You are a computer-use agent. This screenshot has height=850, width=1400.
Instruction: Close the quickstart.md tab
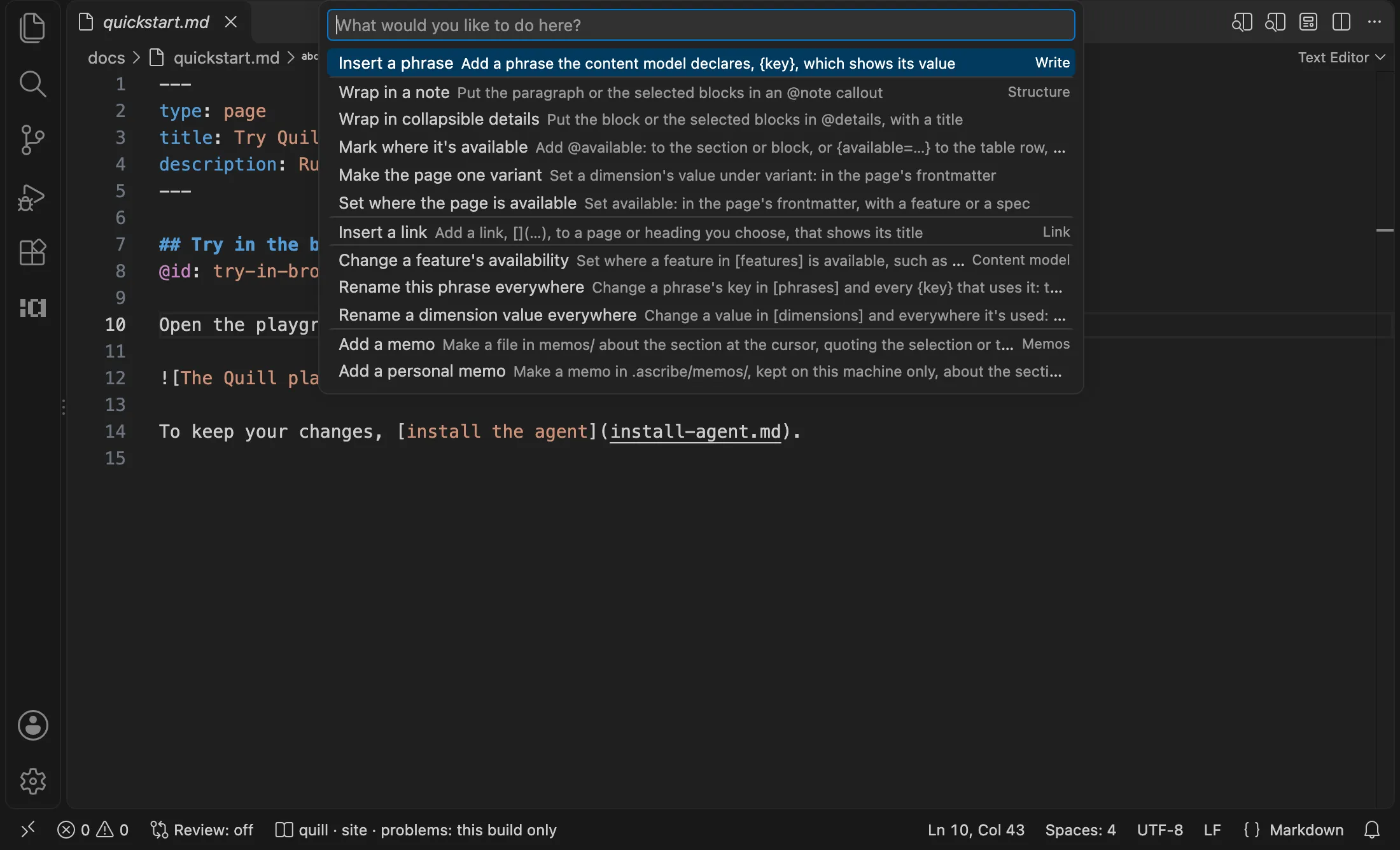pyautogui.click(x=231, y=22)
